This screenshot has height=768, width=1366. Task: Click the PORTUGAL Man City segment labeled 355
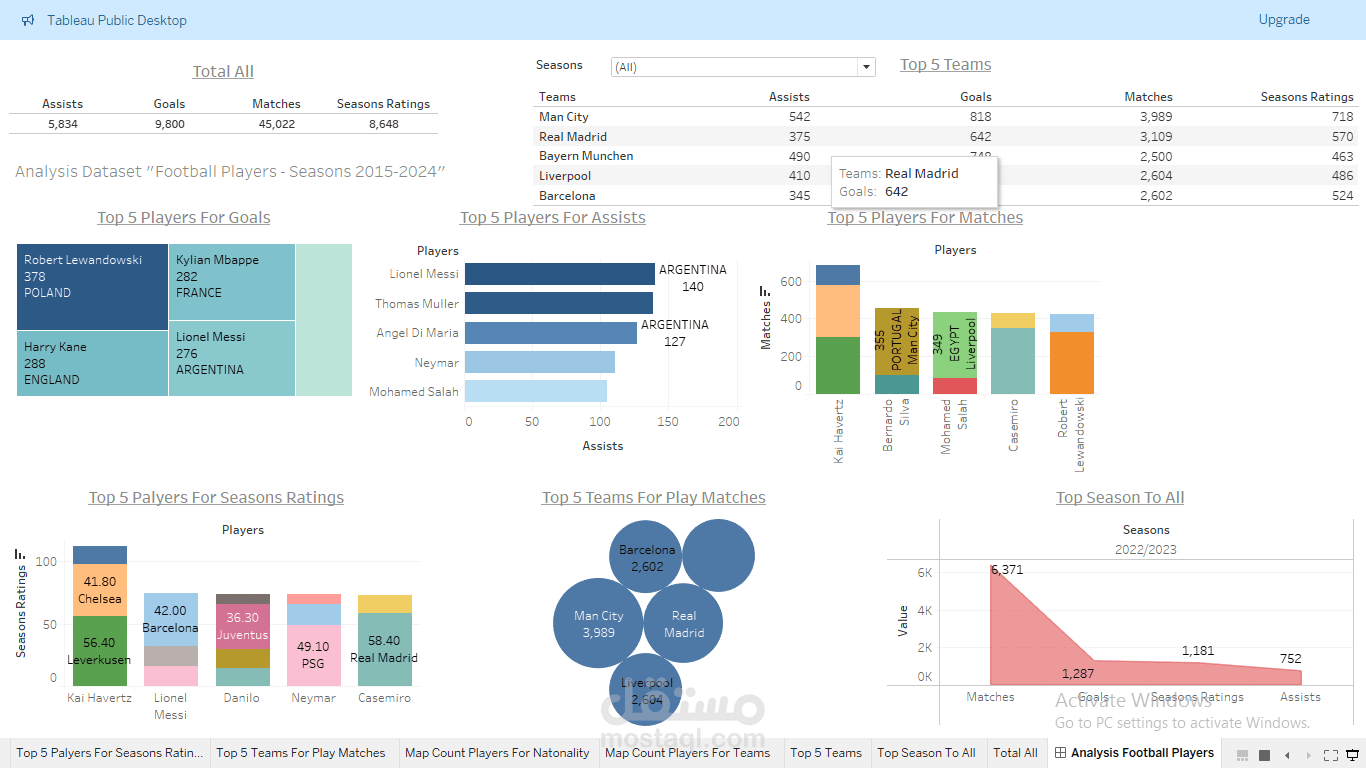pyautogui.click(x=897, y=342)
